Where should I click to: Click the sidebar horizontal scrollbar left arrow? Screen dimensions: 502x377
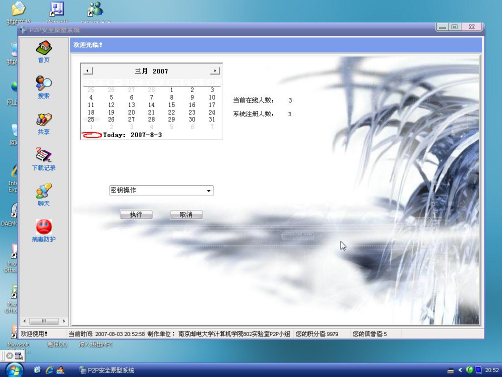pyautogui.click(x=24, y=321)
